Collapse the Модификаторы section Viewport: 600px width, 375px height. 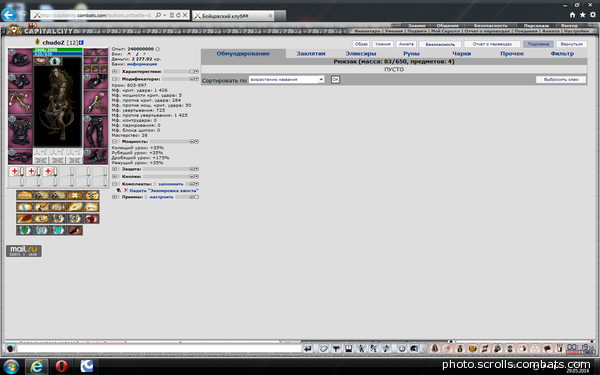(114, 79)
